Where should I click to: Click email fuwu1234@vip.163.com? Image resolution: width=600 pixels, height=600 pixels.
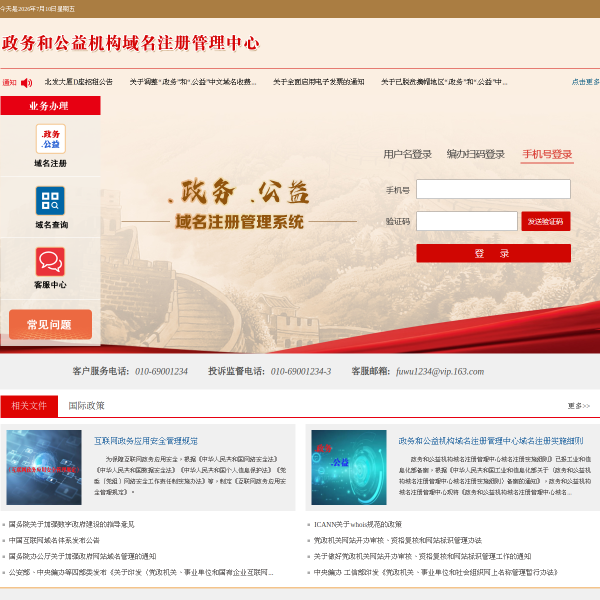[x=440, y=372]
